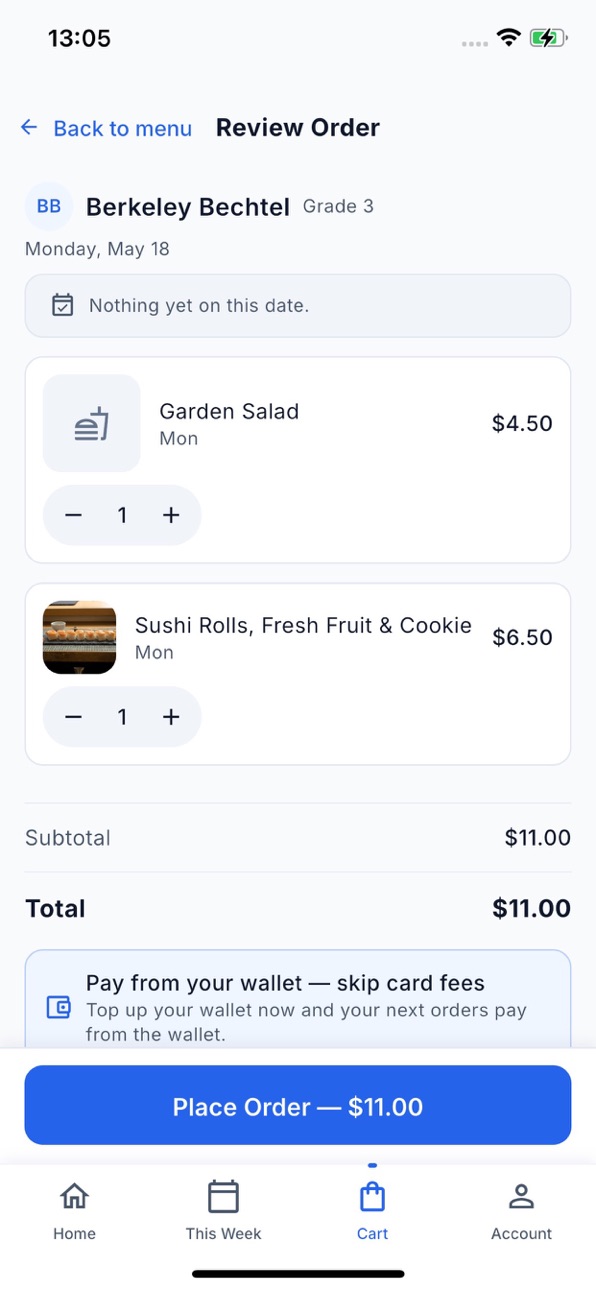Increase Garden Salad quantity with plus

pos(171,515)
